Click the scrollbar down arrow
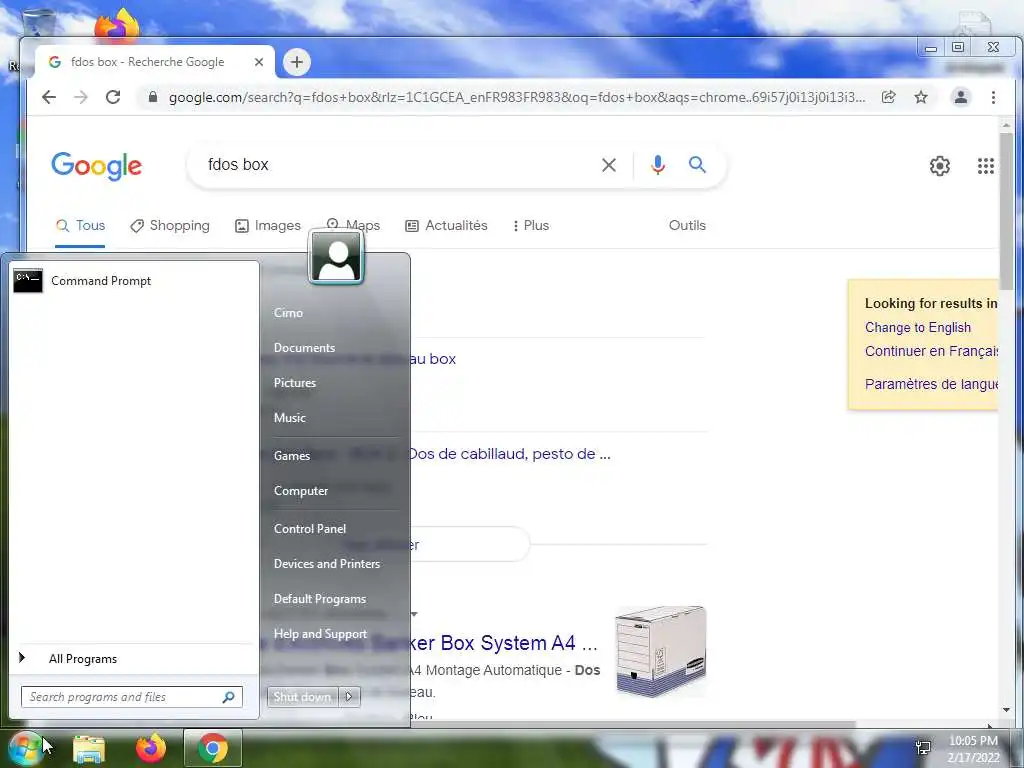1024x768 pixels. click(x=1006, y=710)
